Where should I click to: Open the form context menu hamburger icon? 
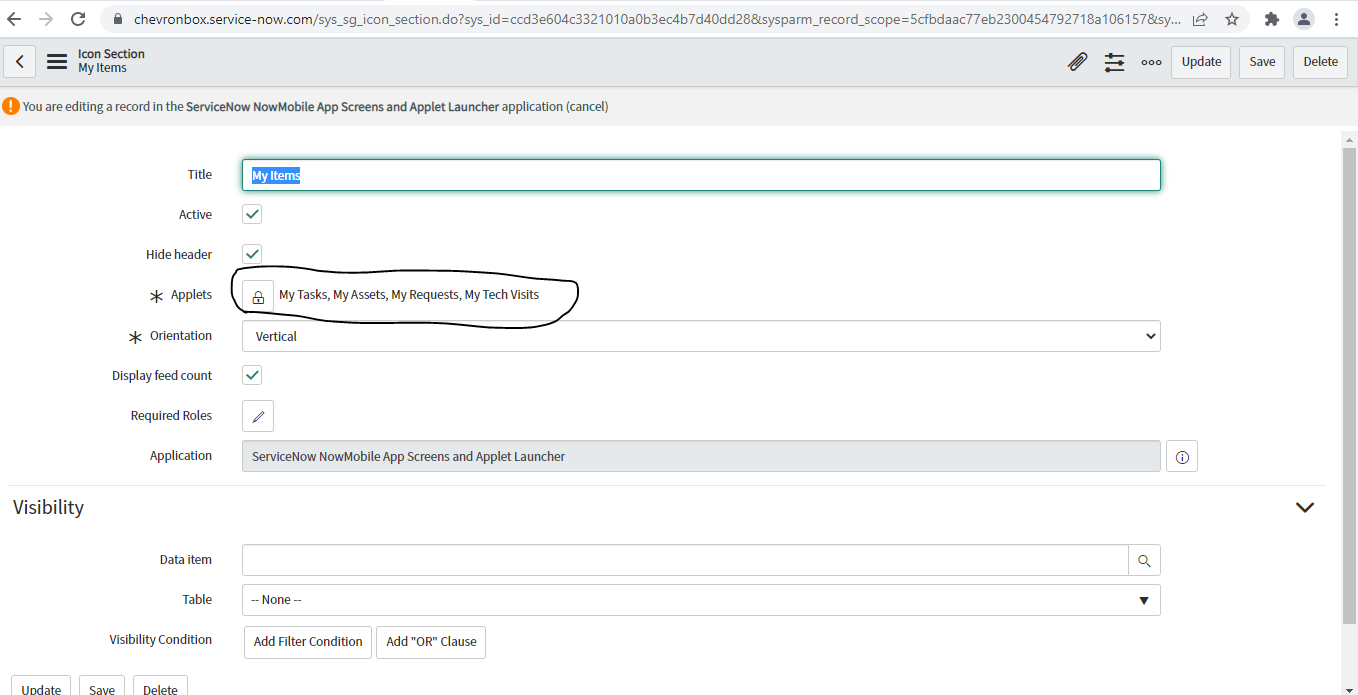(x=57, y=62)
